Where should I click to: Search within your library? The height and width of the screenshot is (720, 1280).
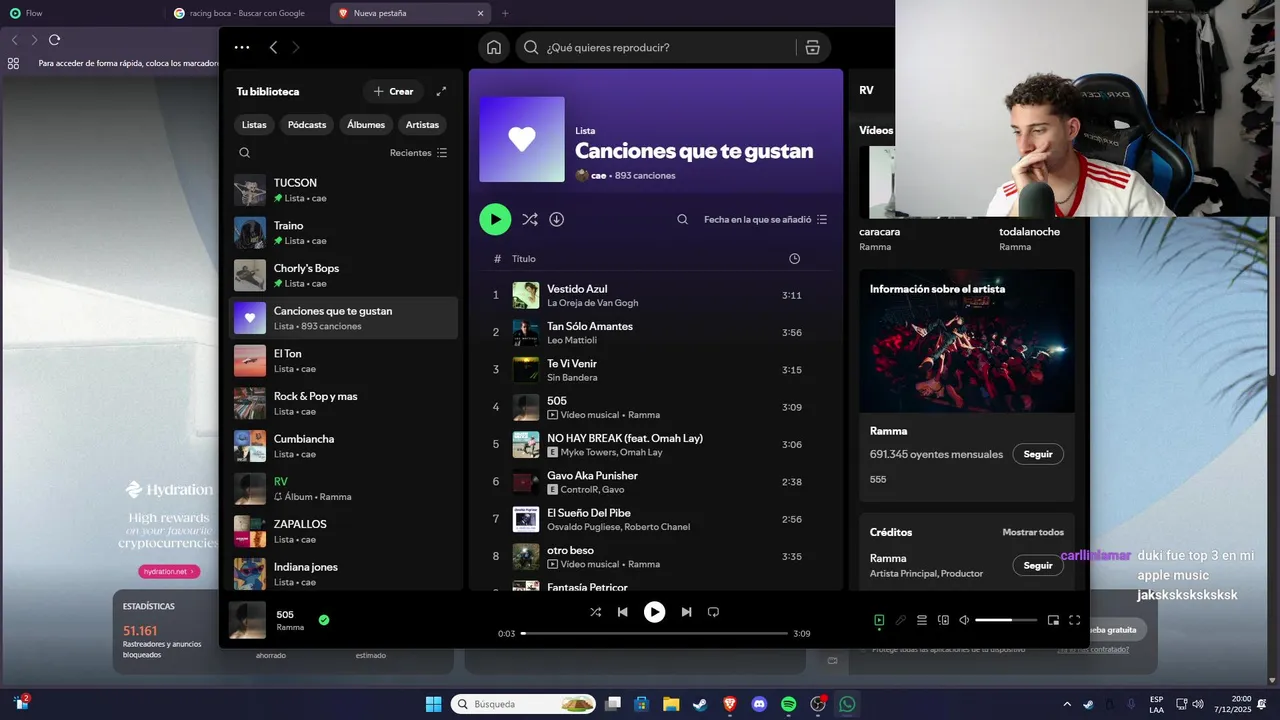click(245, 153)
